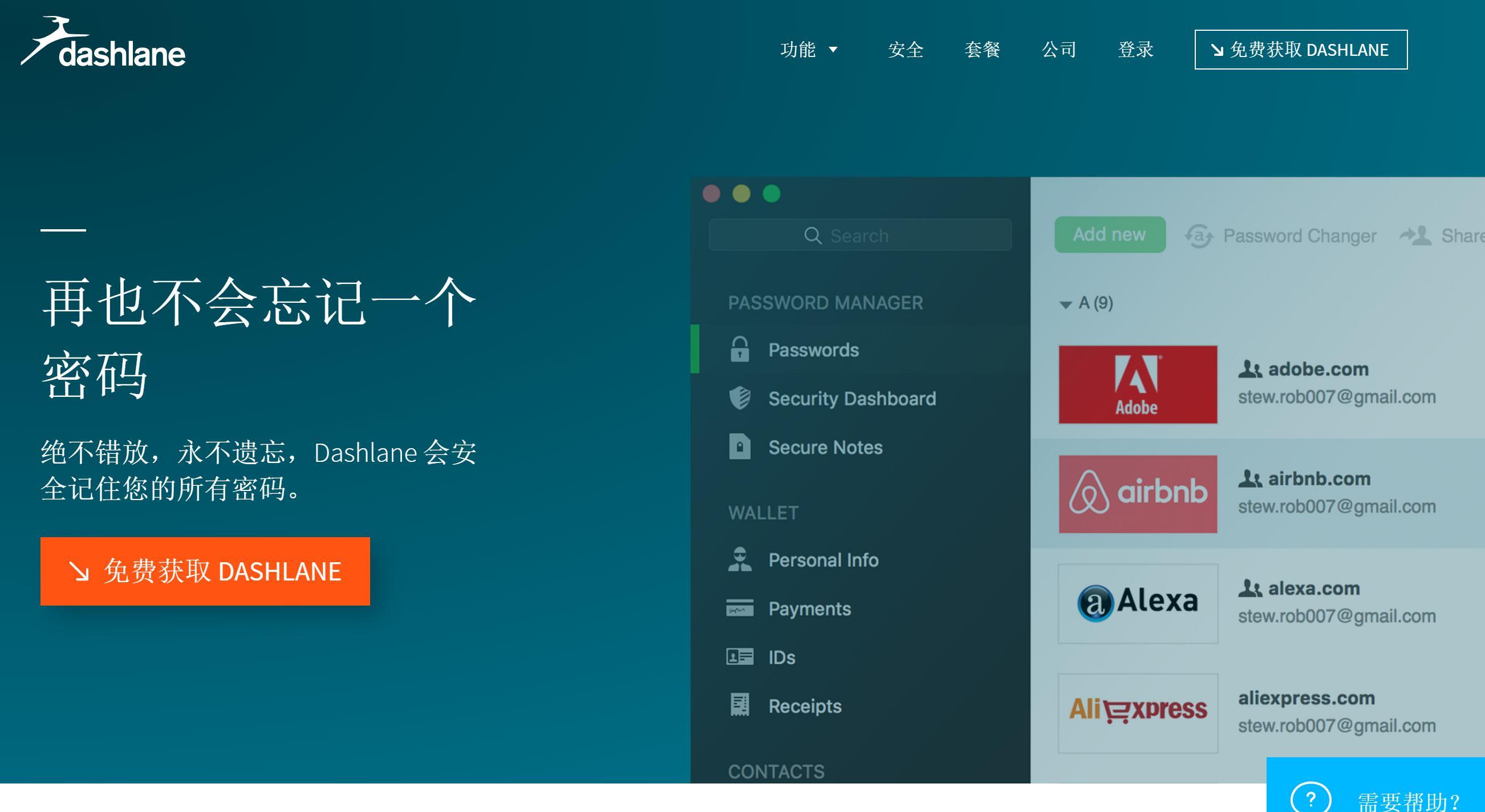Viewport: 1485px width, 812px height.
Task: Select the adobe.com entry title
Action: point(1318,369)
